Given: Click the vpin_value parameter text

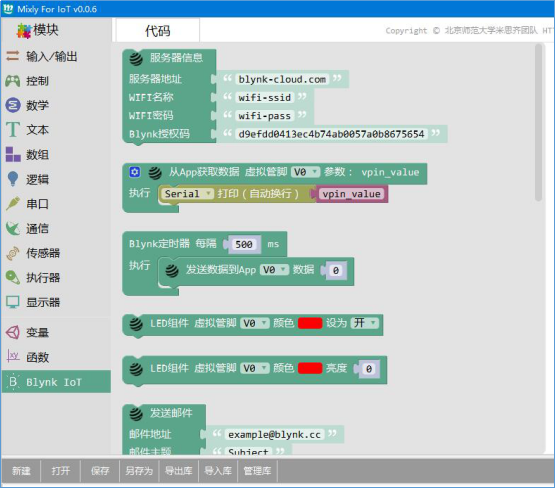Looking at the screenshot, I should point(390,172).
